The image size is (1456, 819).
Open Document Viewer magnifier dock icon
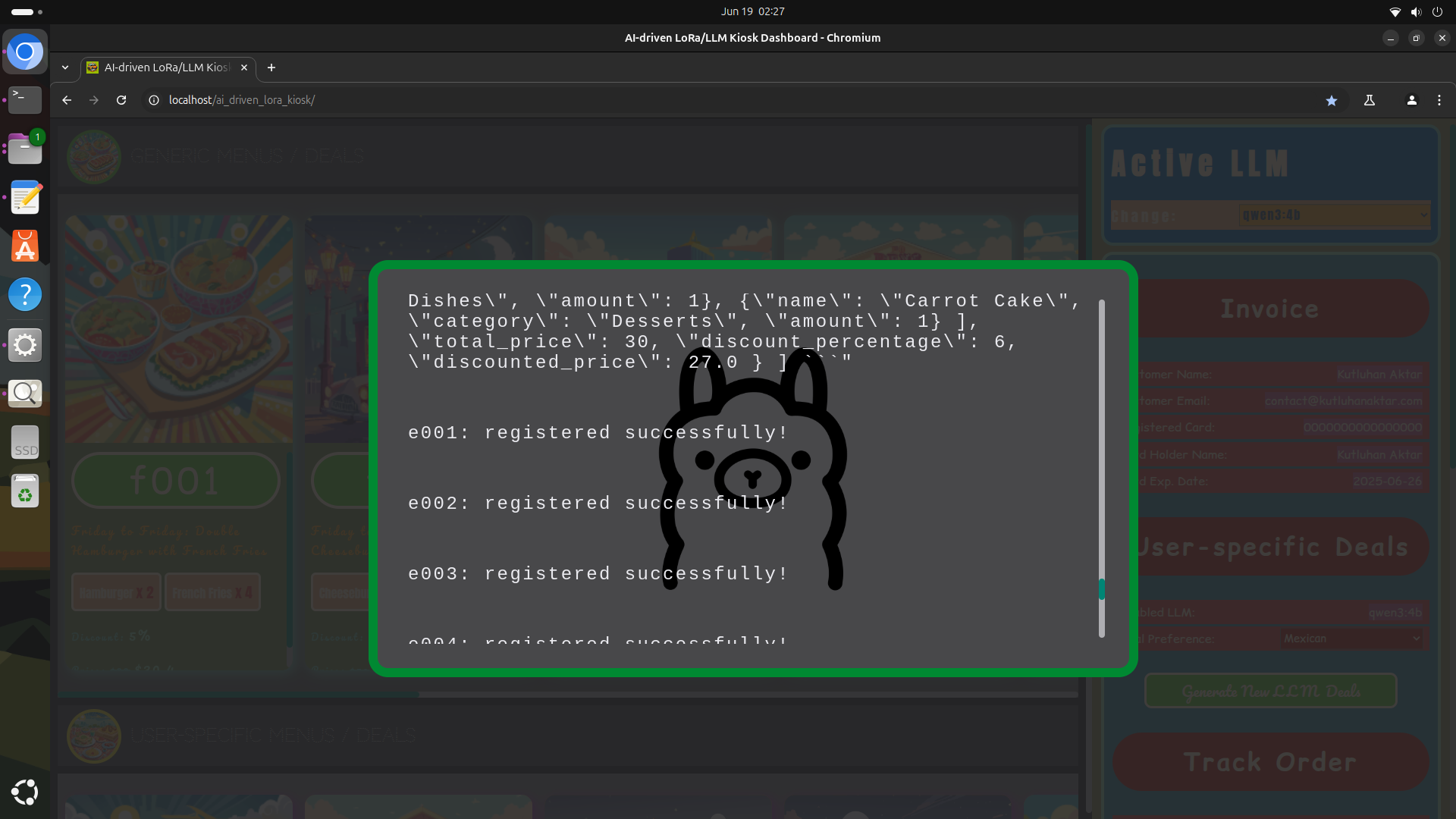click(x=25, y=393)
